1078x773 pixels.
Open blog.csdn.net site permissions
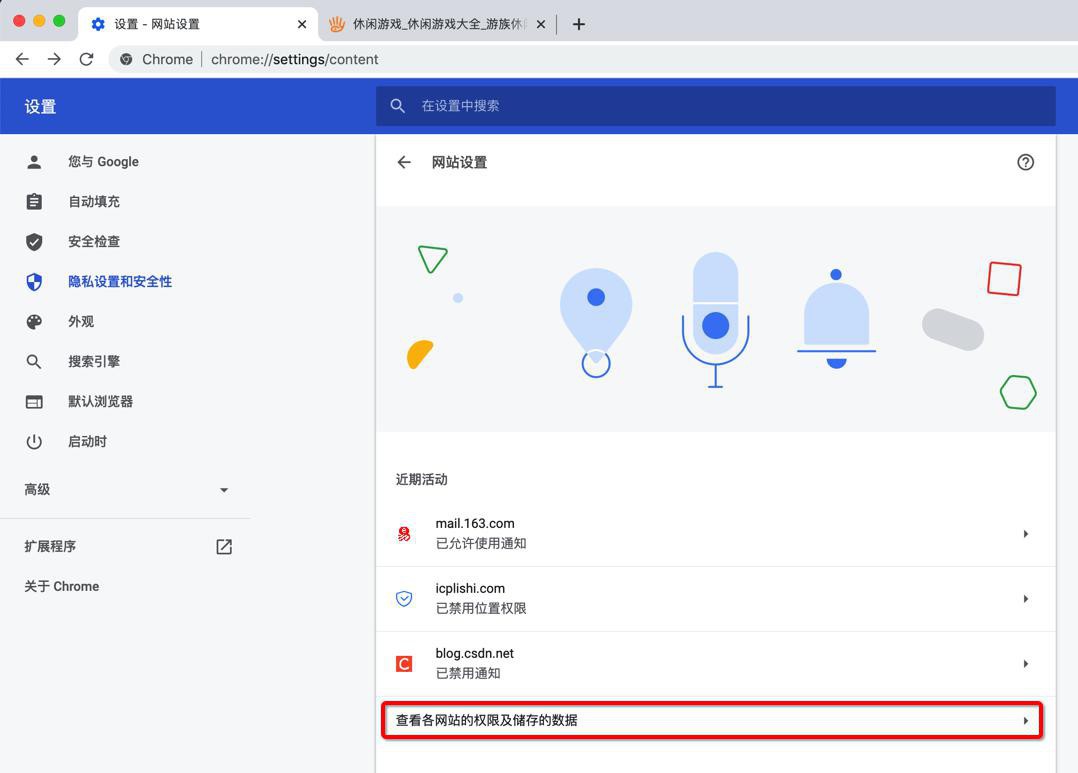715,664
